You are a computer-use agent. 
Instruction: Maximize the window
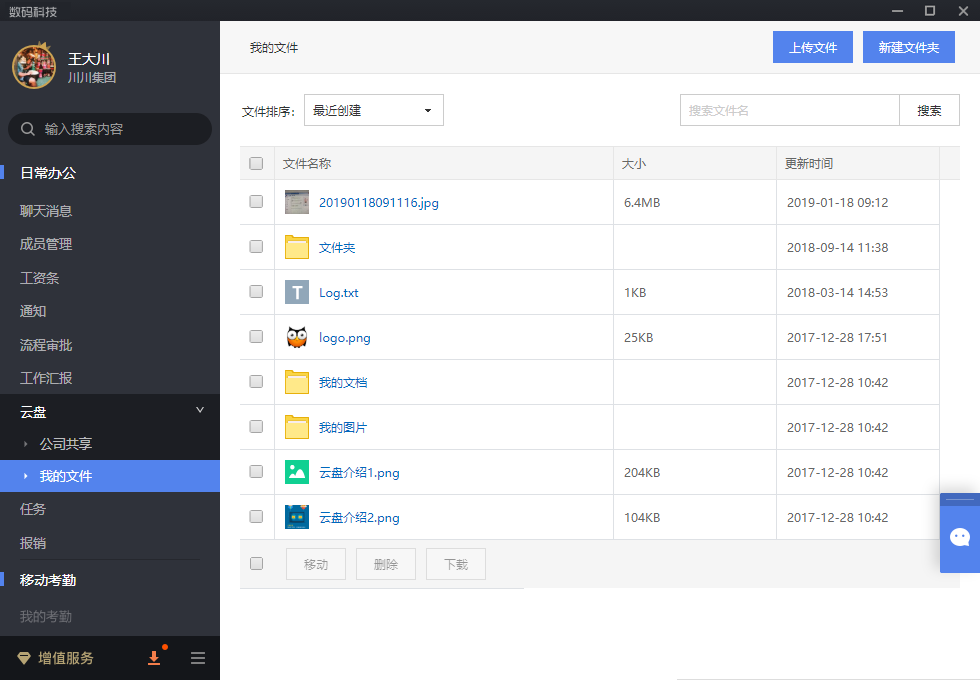click(930, 11)
